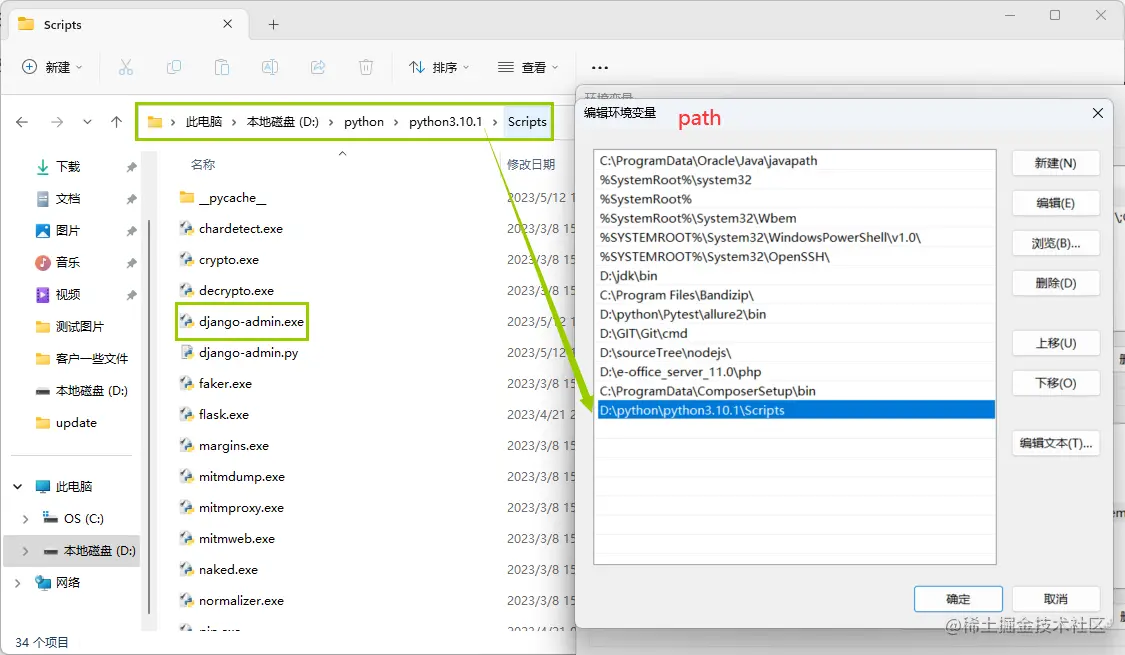Confirm with 确定 button
This screenshot has height=655, width=1125.
(x=958, y=599)
